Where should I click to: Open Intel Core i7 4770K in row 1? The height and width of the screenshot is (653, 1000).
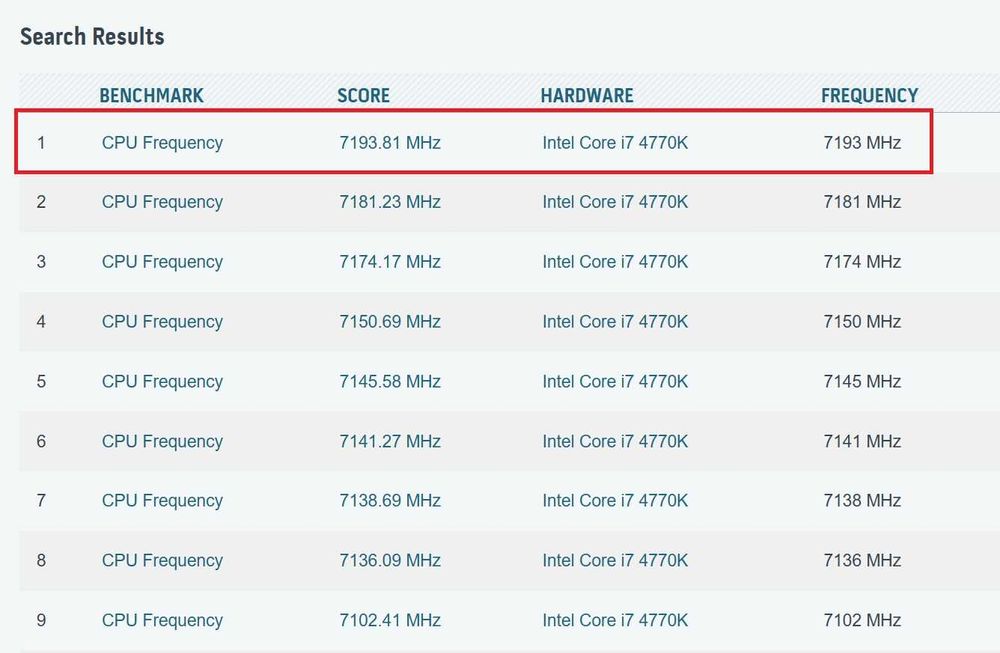(x=615, y=142)
